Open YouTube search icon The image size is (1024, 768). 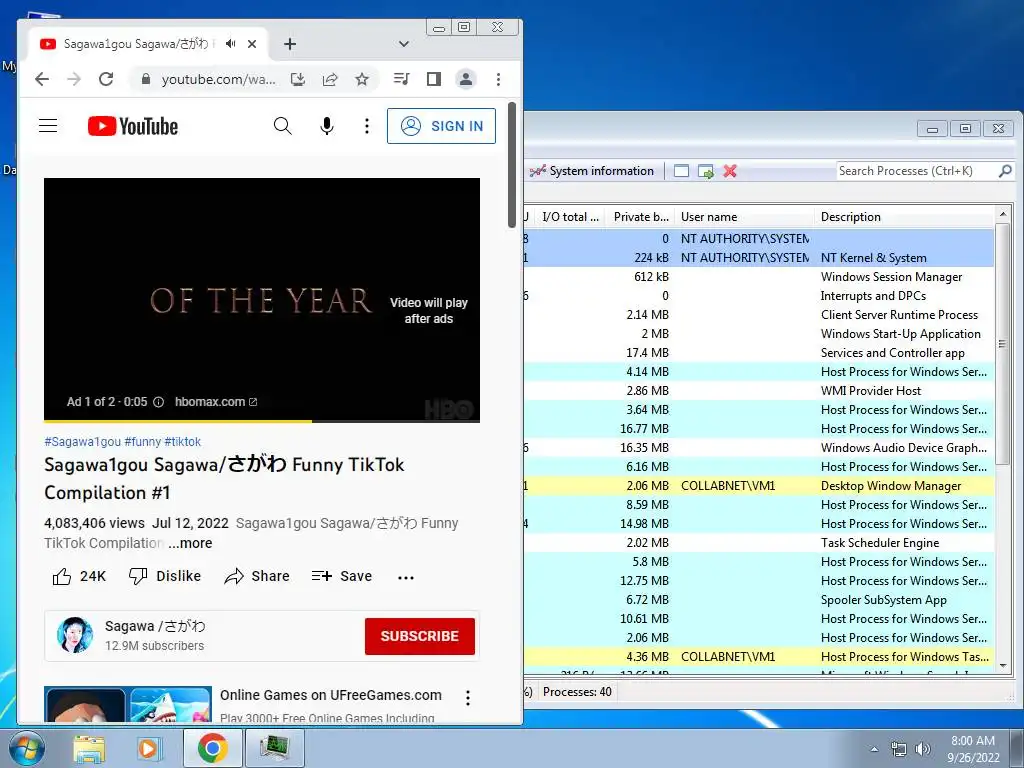pos(282,125)
